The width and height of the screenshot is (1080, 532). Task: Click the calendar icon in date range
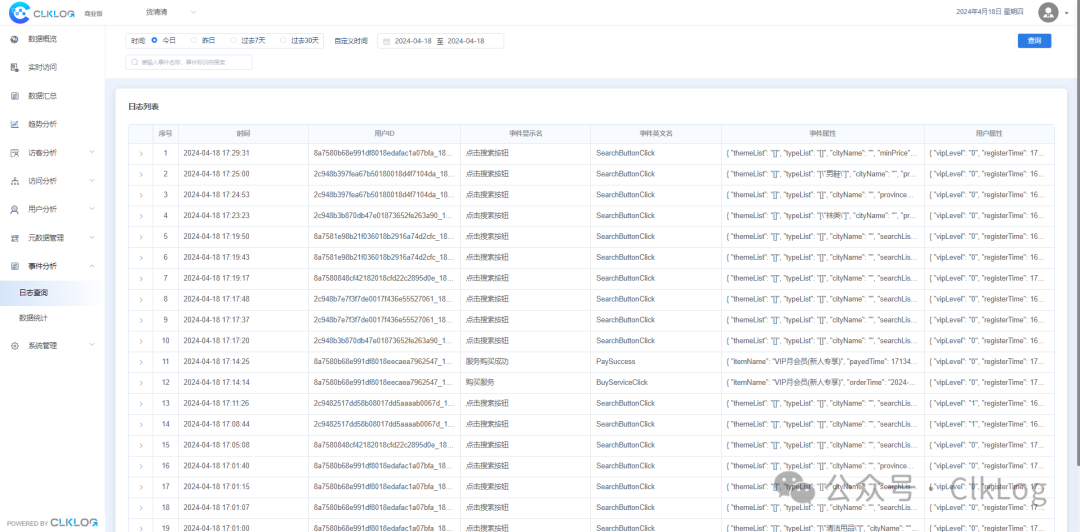[x=386, y=41]
